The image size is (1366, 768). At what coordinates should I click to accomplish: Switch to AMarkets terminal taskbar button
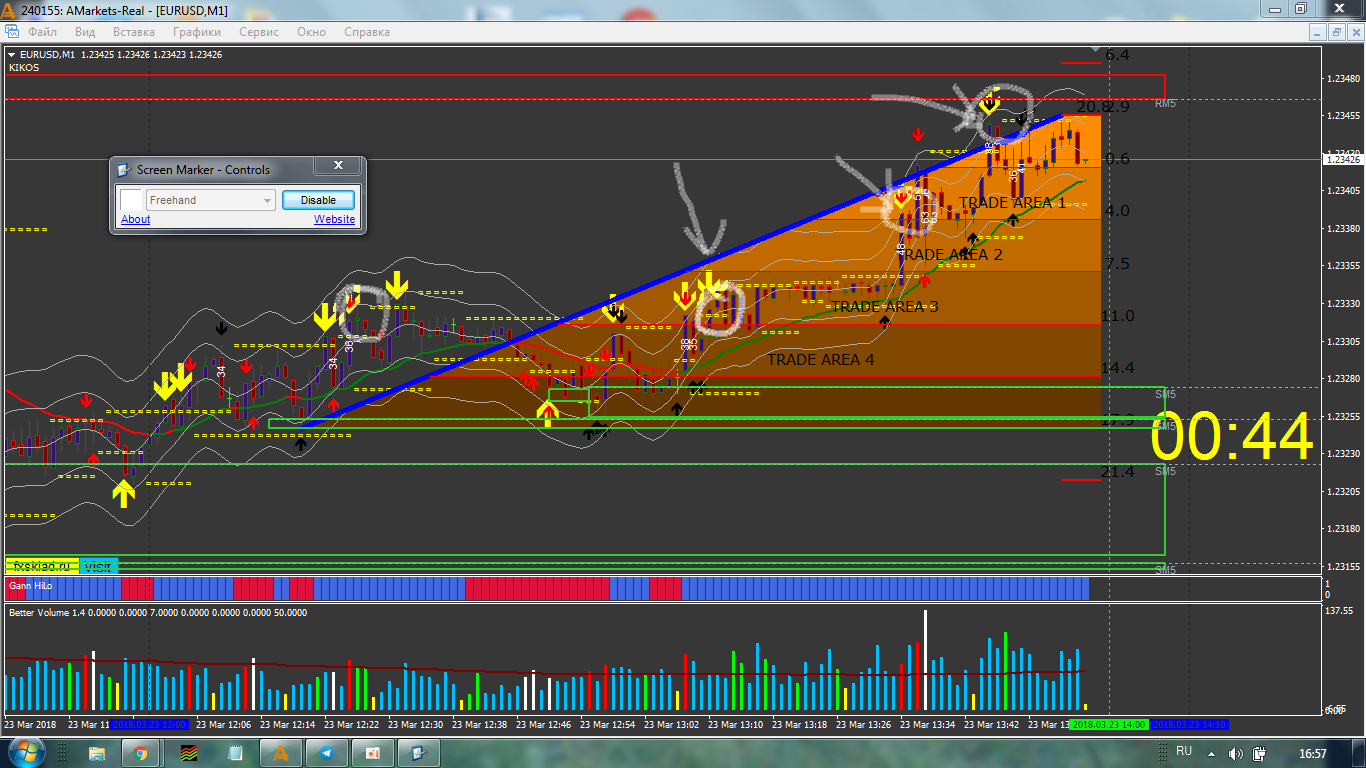tap(281, 753)
